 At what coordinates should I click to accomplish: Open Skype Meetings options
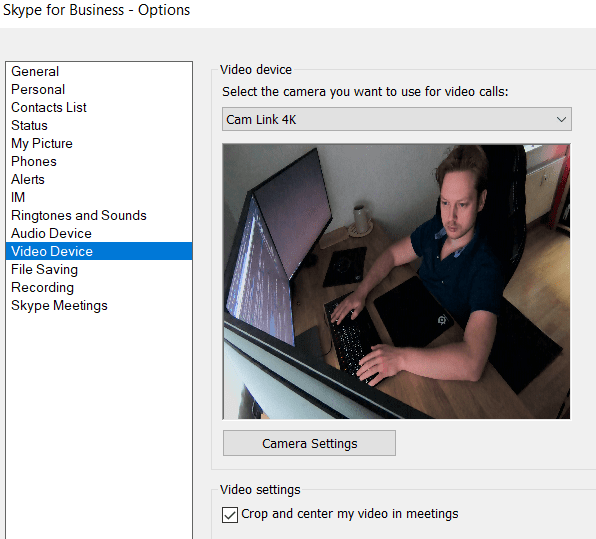[x=59, y=305]
